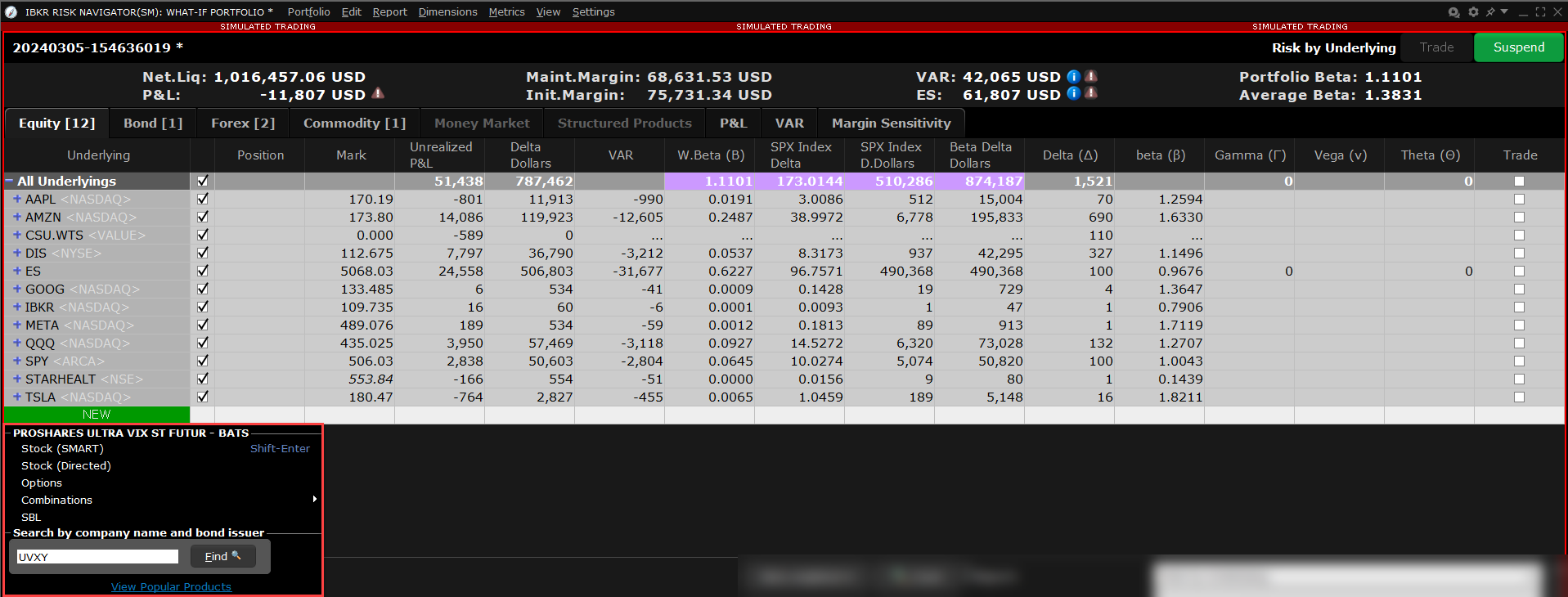
Task: Click the magnifier Find button
Action: click(x=223, y=556)
